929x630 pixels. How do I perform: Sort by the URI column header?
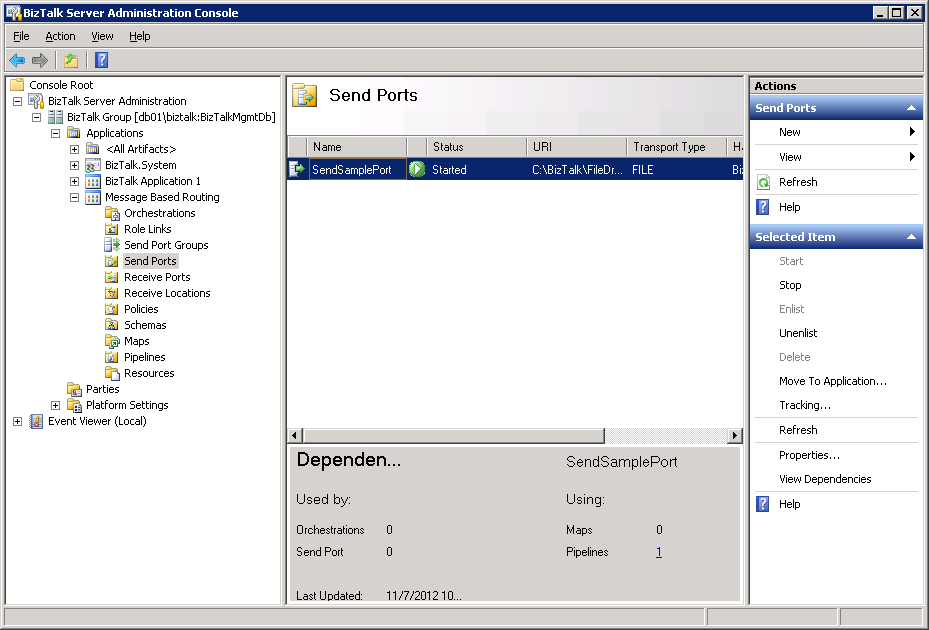point(576,146)
